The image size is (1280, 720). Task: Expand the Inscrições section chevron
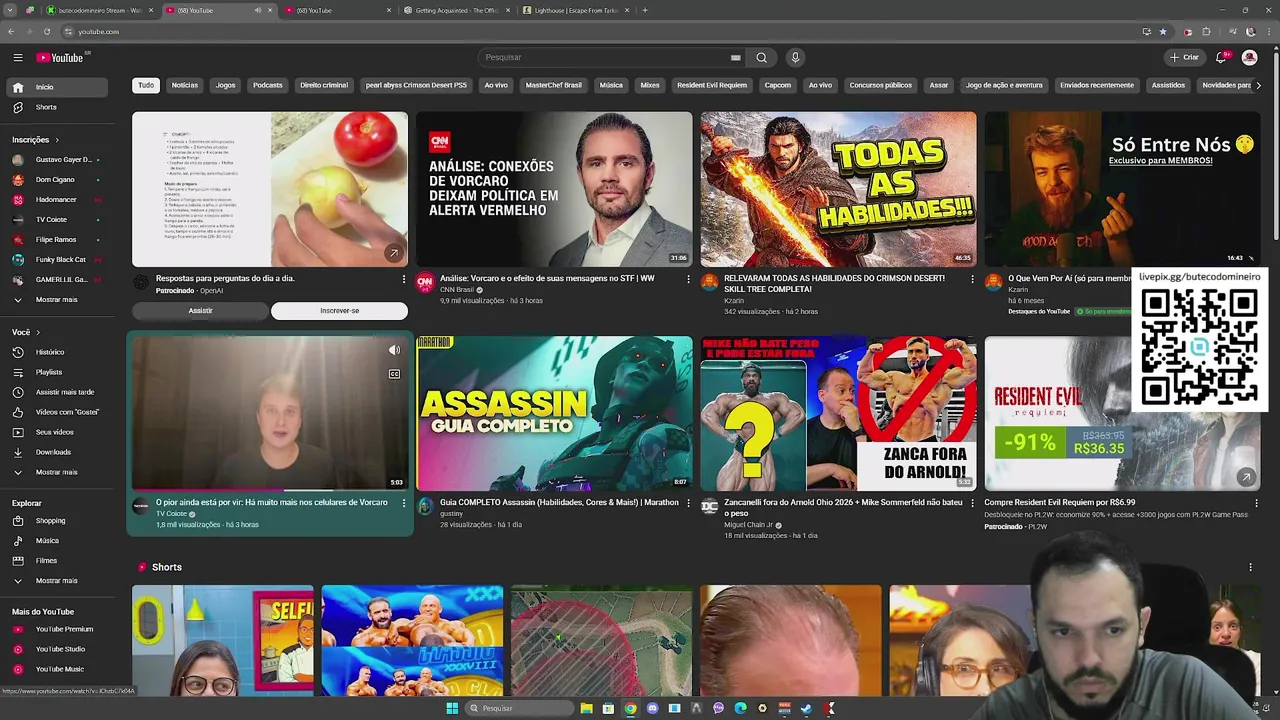pos(57,140)
